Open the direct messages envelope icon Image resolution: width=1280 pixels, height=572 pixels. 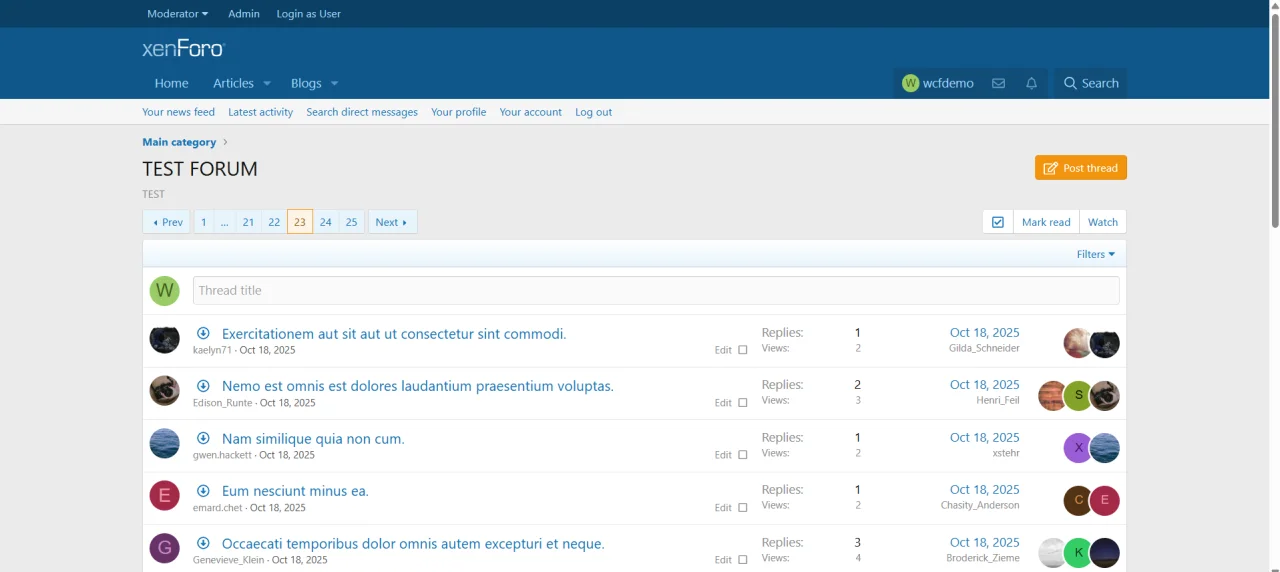[x=998, y=84]
